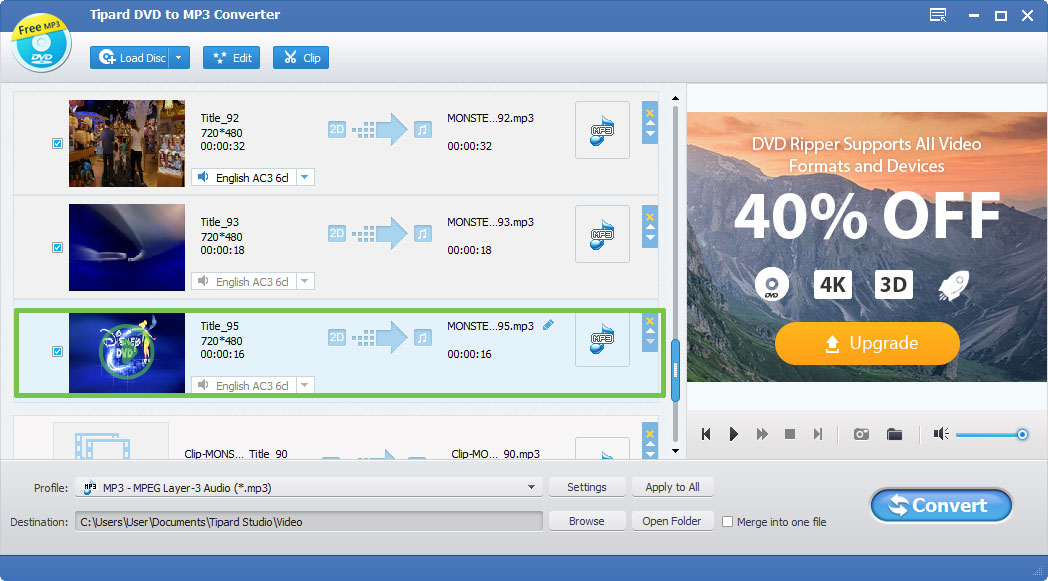Mute the preview volume
1048x581 pixels.
coord(941,435)
